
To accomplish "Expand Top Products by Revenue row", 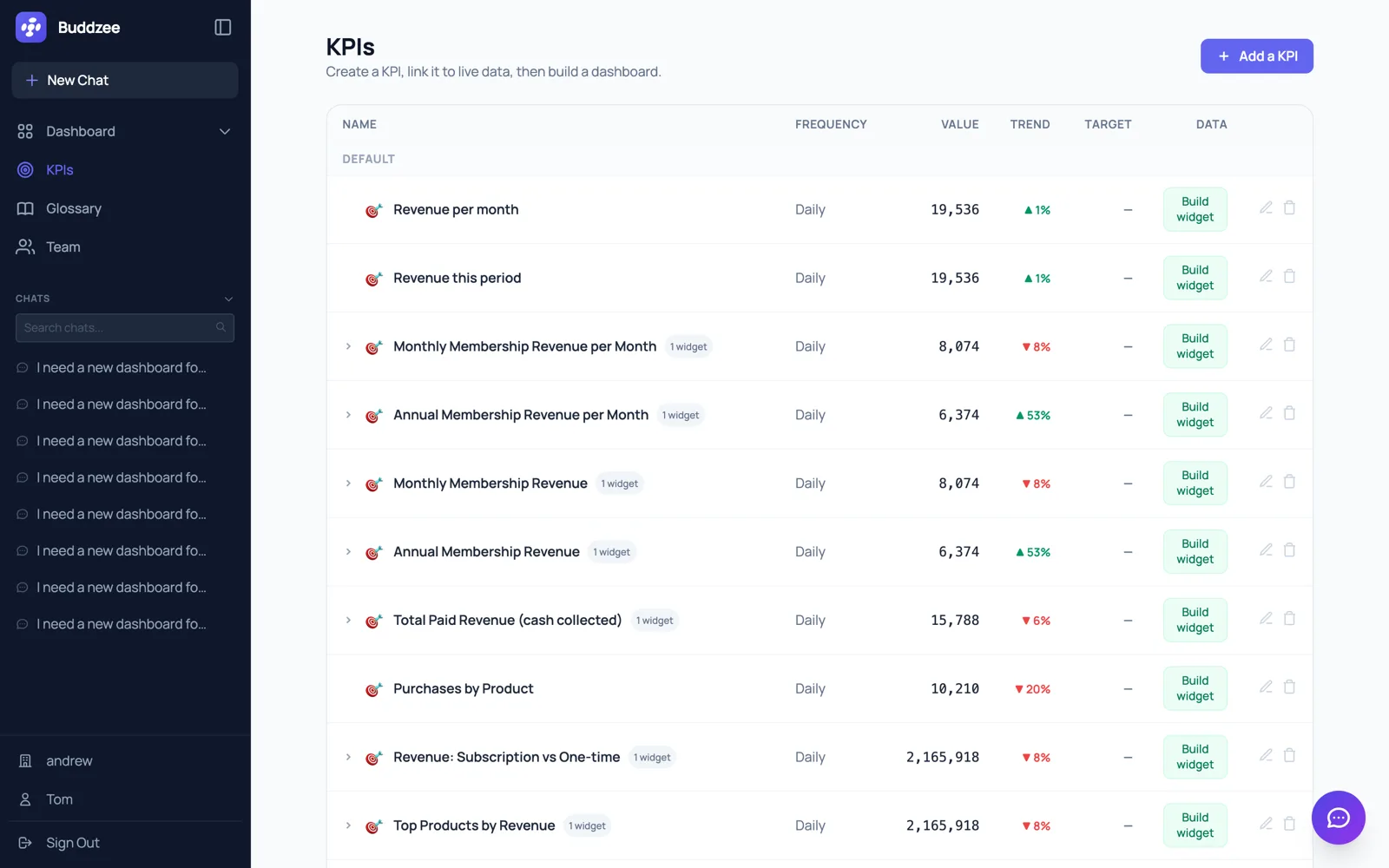I will 348,825.
